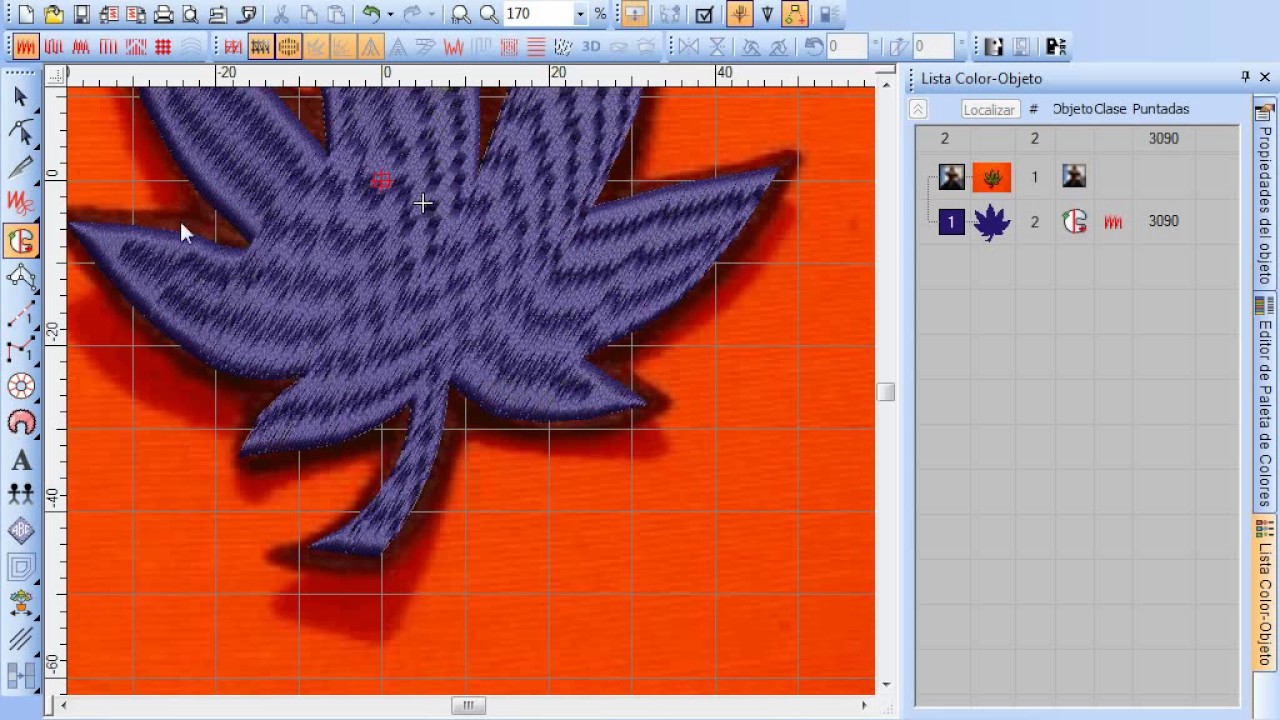Toggle the first highlighted stitch-type icon
The height and width of the screenshot is (720, 1280).
pos(26,46)
